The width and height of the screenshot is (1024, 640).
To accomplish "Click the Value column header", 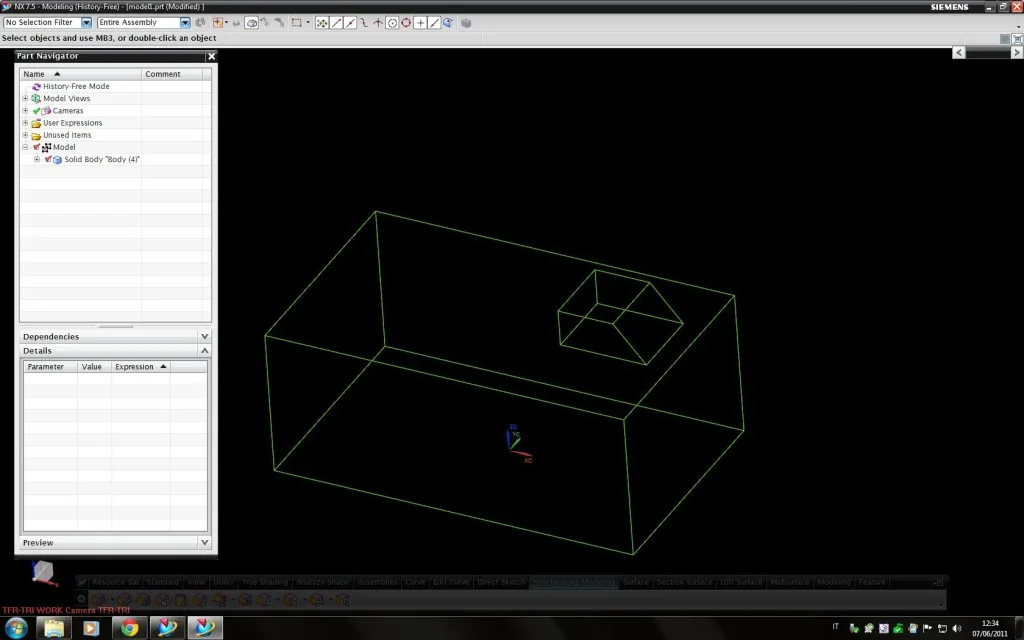I will (94, 366).
